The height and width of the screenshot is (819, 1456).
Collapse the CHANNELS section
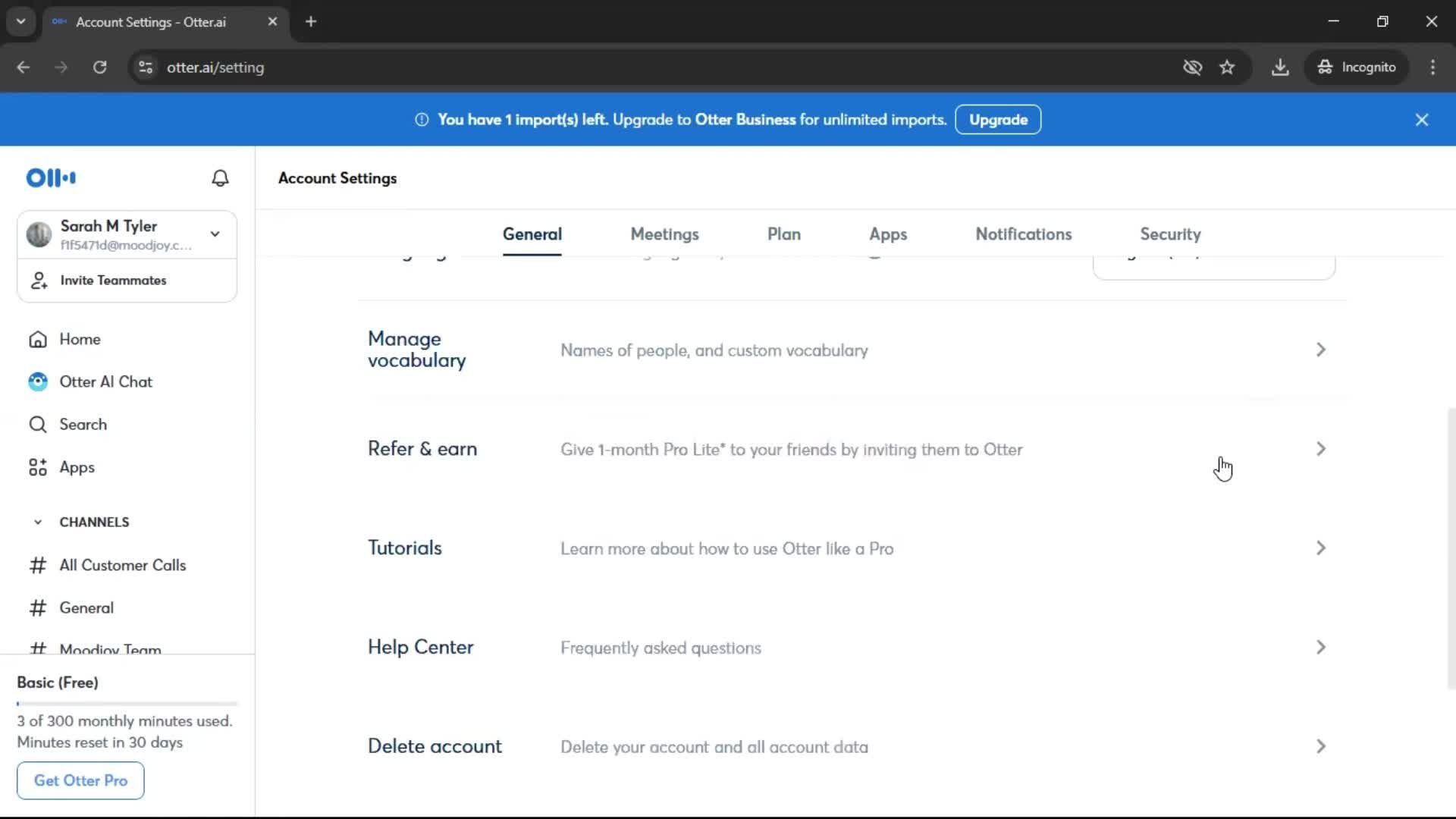coord(38,522)
